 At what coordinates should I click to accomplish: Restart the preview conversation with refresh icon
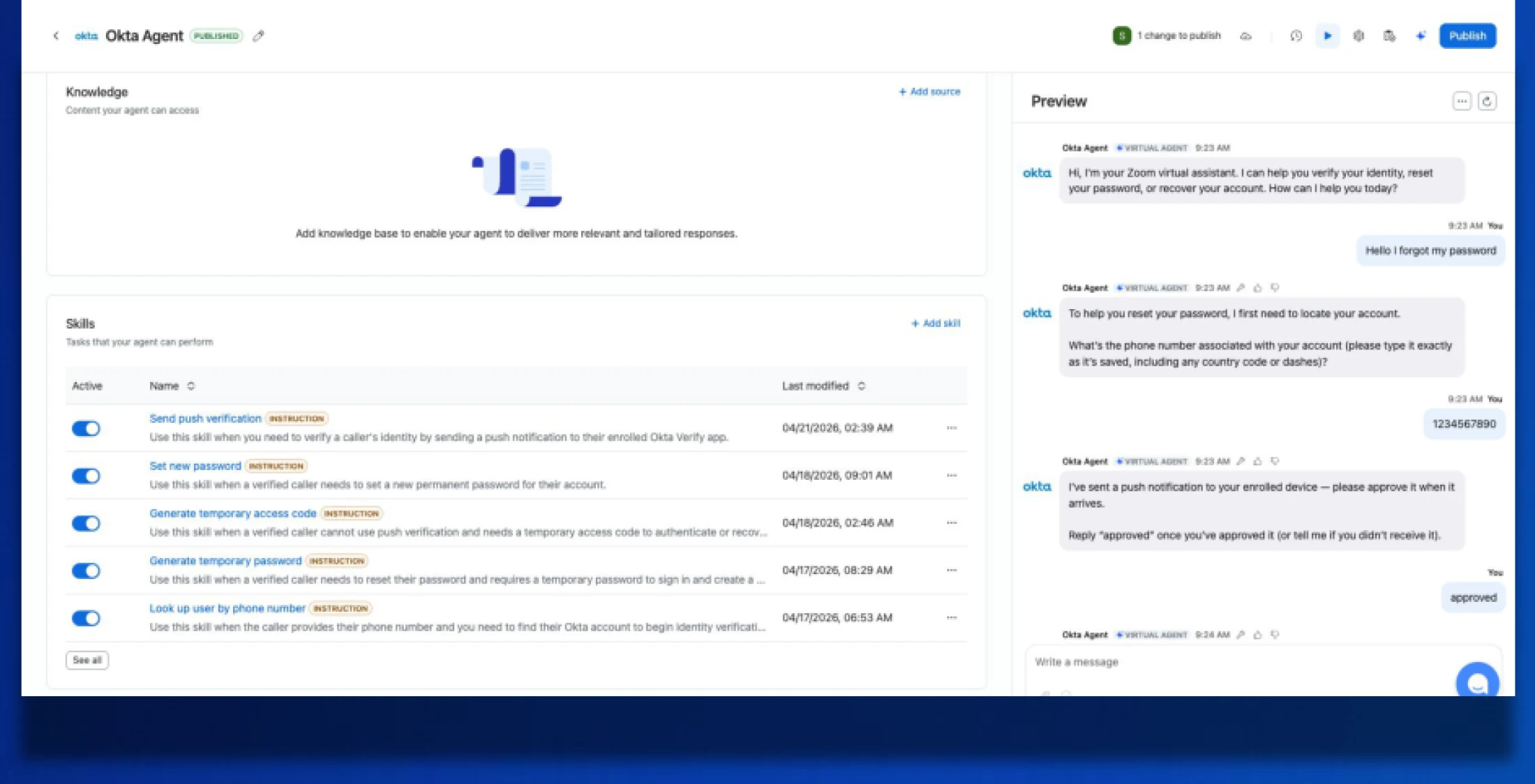point(1487,101)
